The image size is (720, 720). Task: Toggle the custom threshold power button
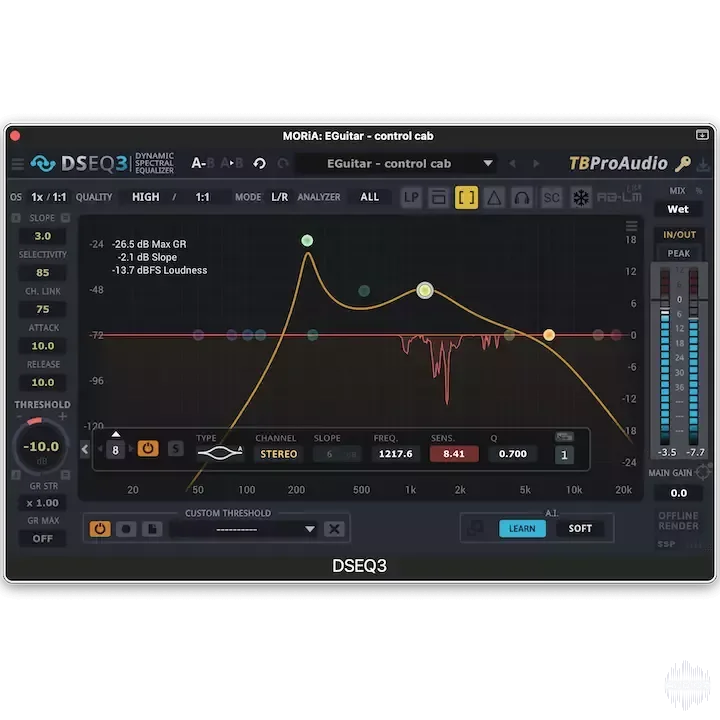coord(100,529)
